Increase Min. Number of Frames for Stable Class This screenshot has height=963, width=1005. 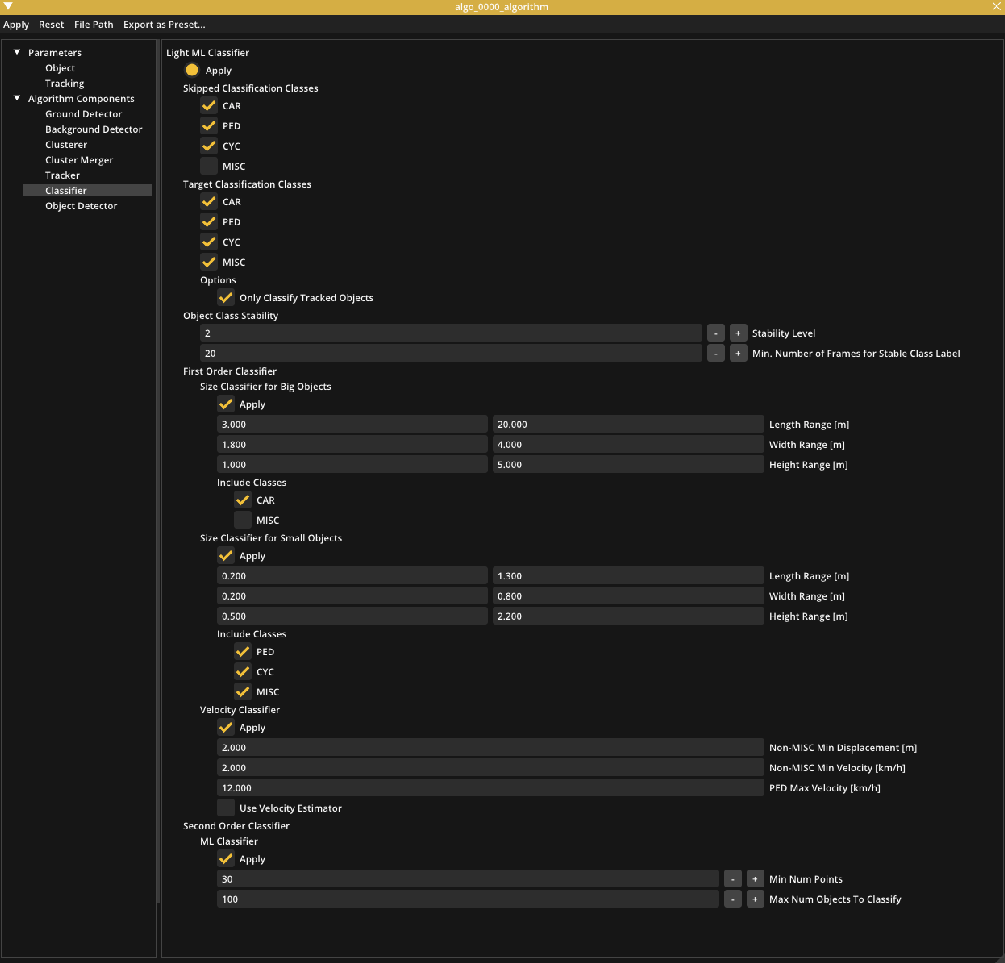[738, 353]
